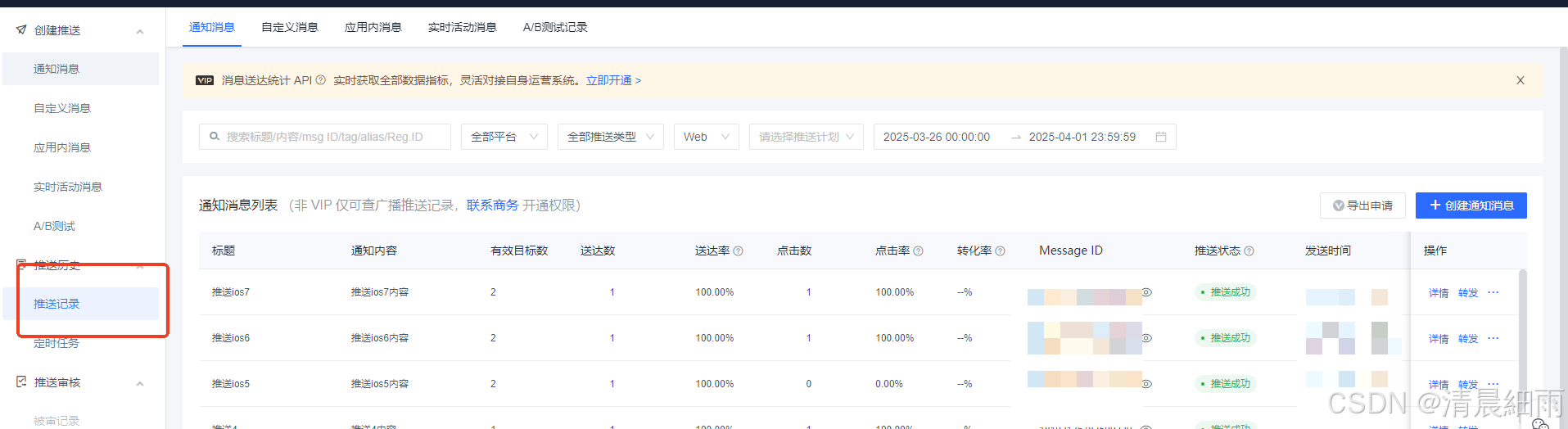Focus the 搜索标题/内容/msg ID search field
The width and height of the screenshot is (1568, 429).
(325, 137)
